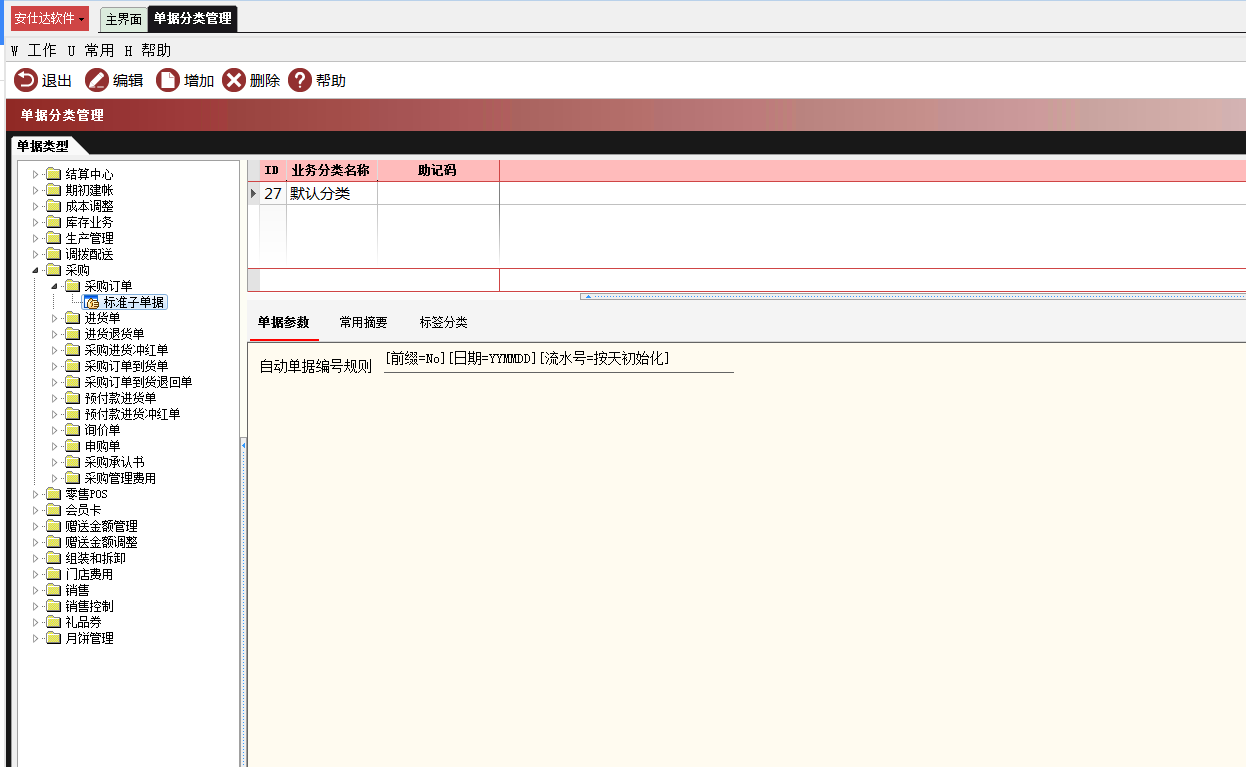Click the 增加 add document icon
The height and width of the screenshot is (767, 1246).
[168, 80]
